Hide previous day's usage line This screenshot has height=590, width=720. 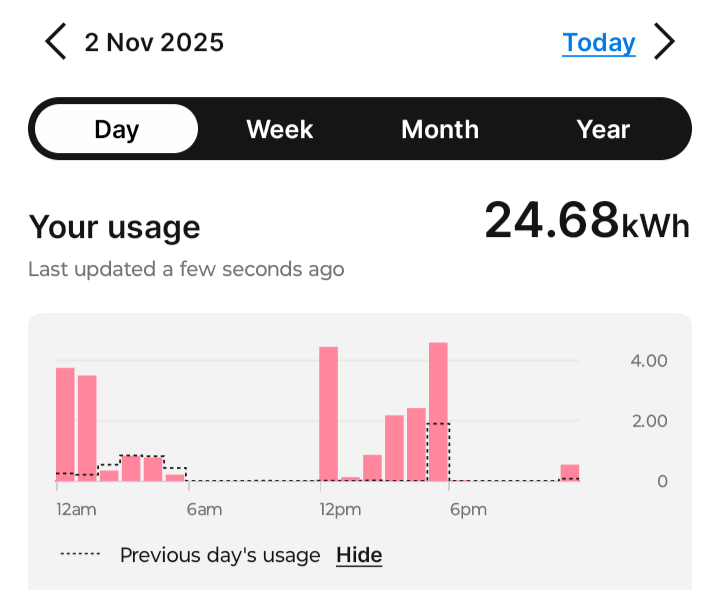[x=359, y=555]
